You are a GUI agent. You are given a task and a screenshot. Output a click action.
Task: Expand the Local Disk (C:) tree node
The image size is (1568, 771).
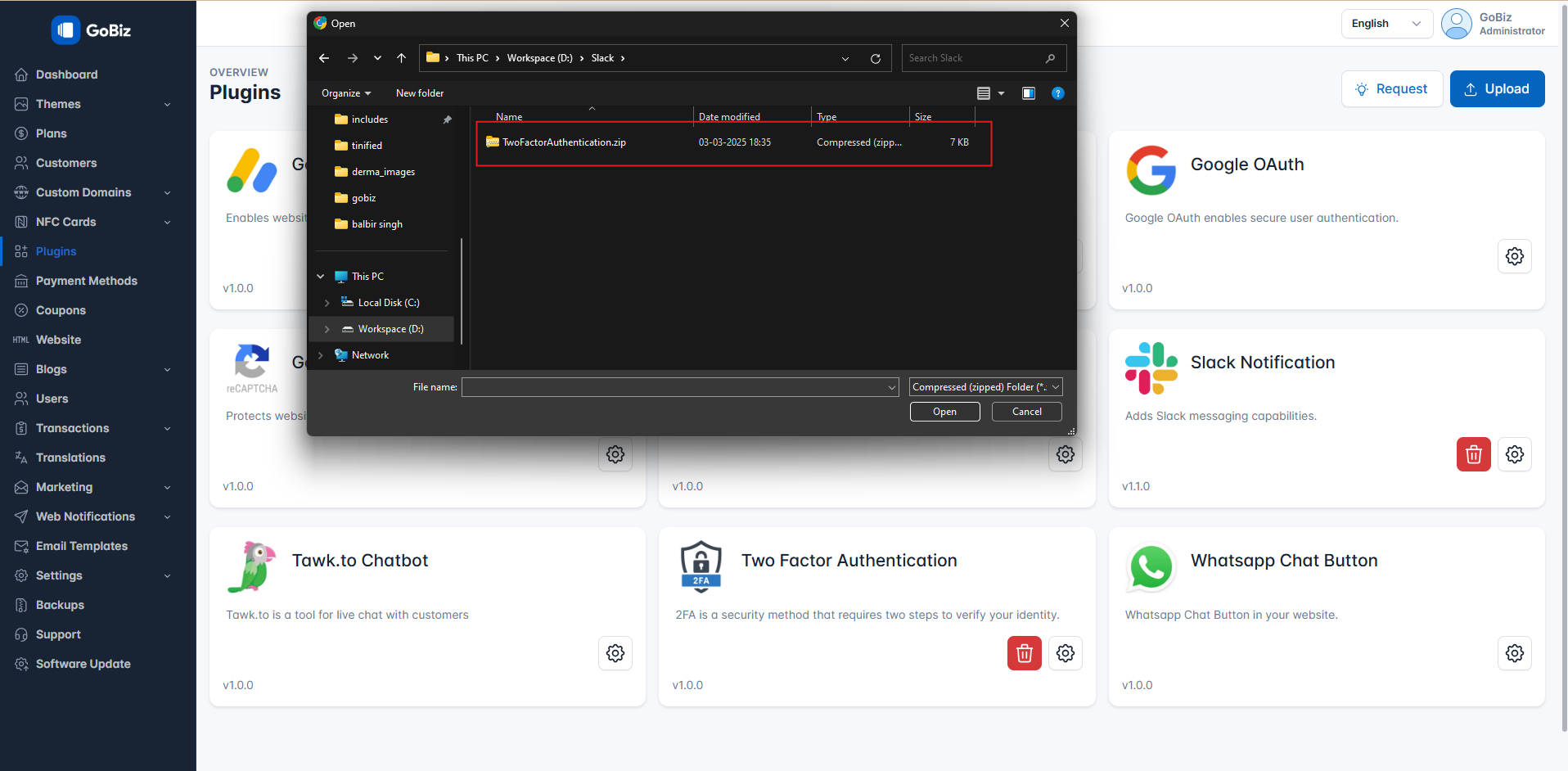tap(327, 303)
